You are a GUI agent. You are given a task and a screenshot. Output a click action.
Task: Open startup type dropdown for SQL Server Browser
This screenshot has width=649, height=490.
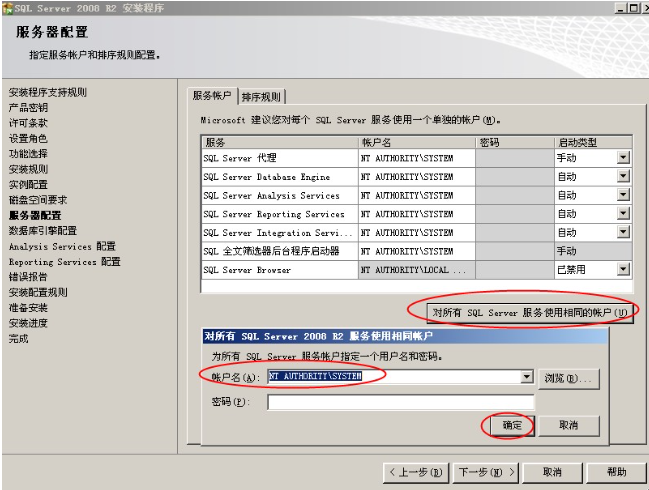(x=623, y=269)
